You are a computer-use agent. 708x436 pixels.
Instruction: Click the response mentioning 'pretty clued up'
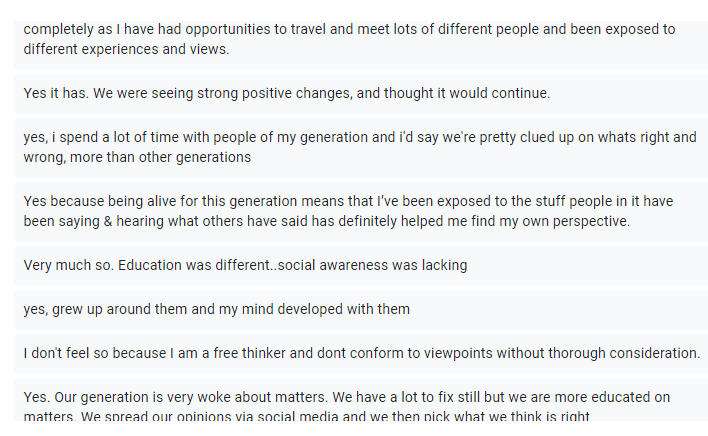pyautogui.click(x=360, y=147)
